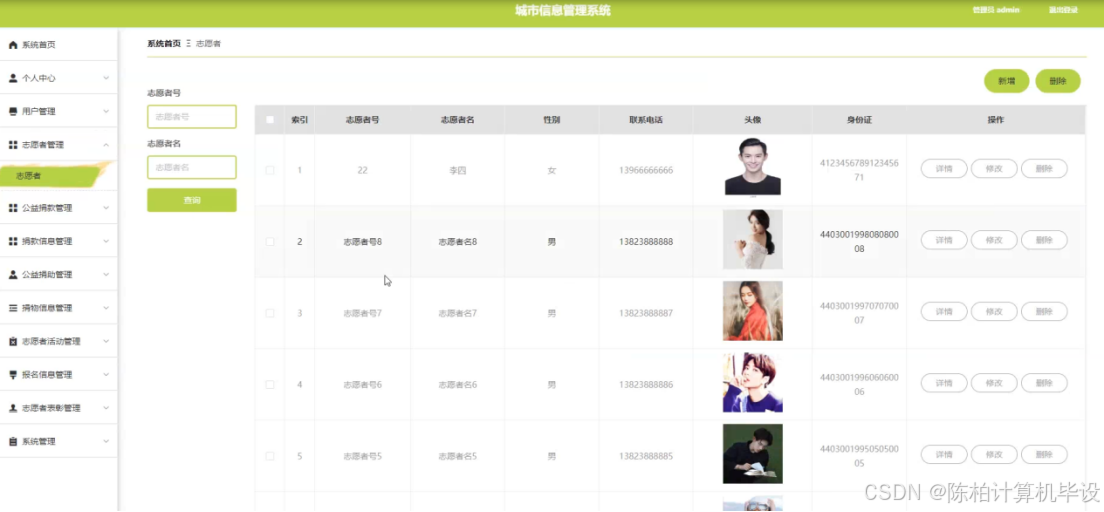Click the person icon beside 公益捐助管理
The height and width of the screenshot is (512, 1104).
point(13,275)
